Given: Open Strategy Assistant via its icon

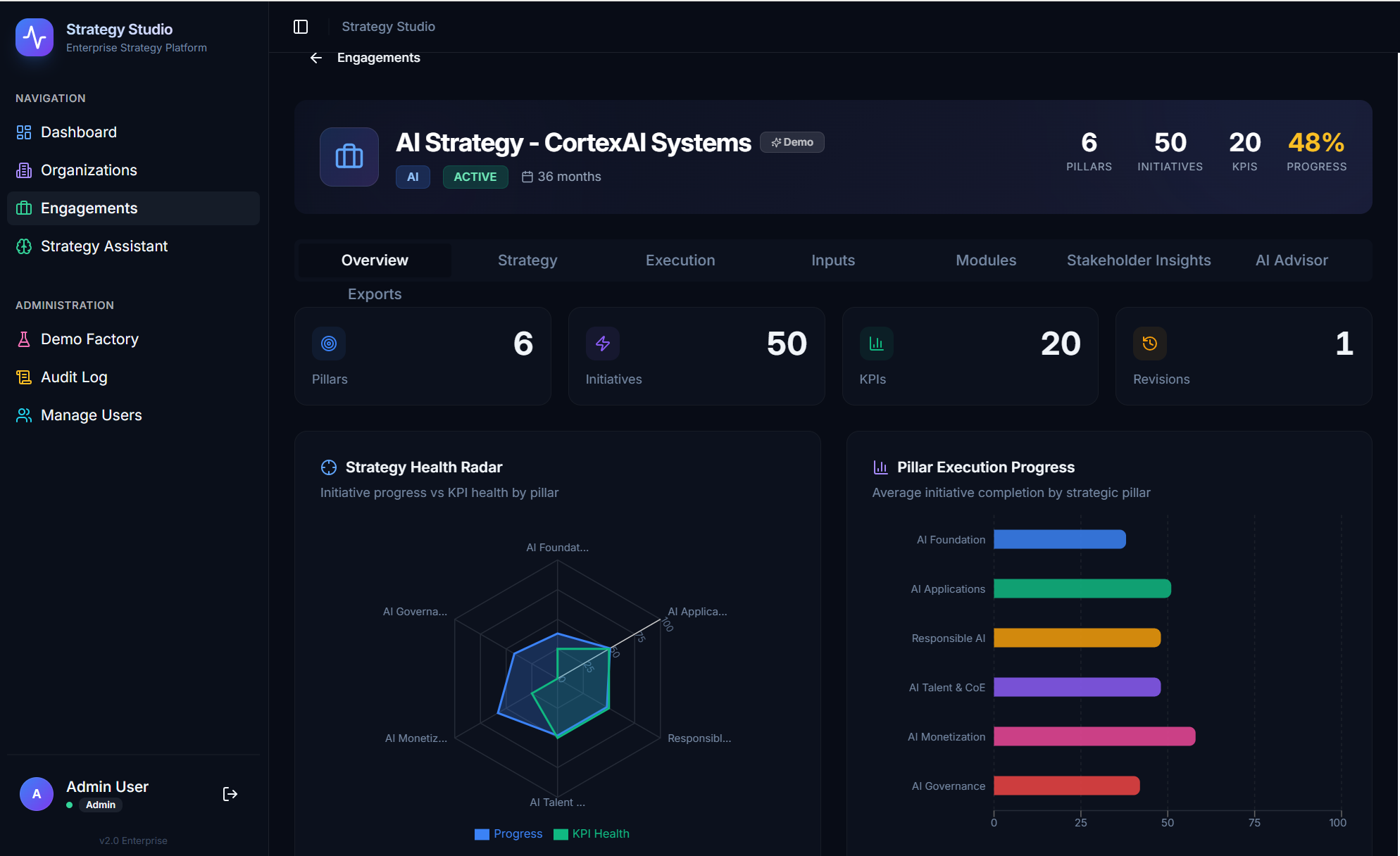Looking at the screenshot, I should (24, 246).
